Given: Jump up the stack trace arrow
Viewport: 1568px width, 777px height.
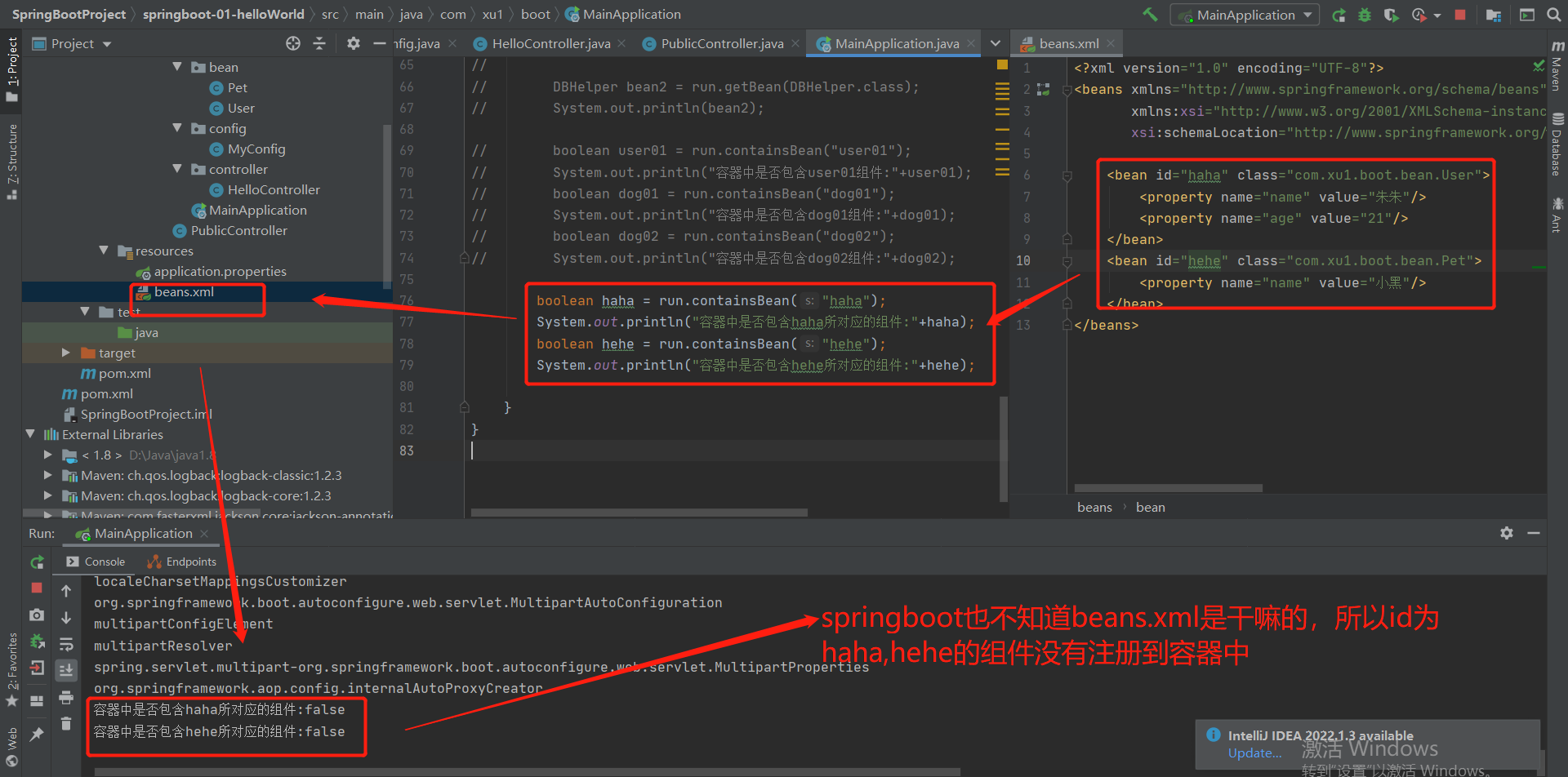Looking at the screenshot, I should [66, 590].
